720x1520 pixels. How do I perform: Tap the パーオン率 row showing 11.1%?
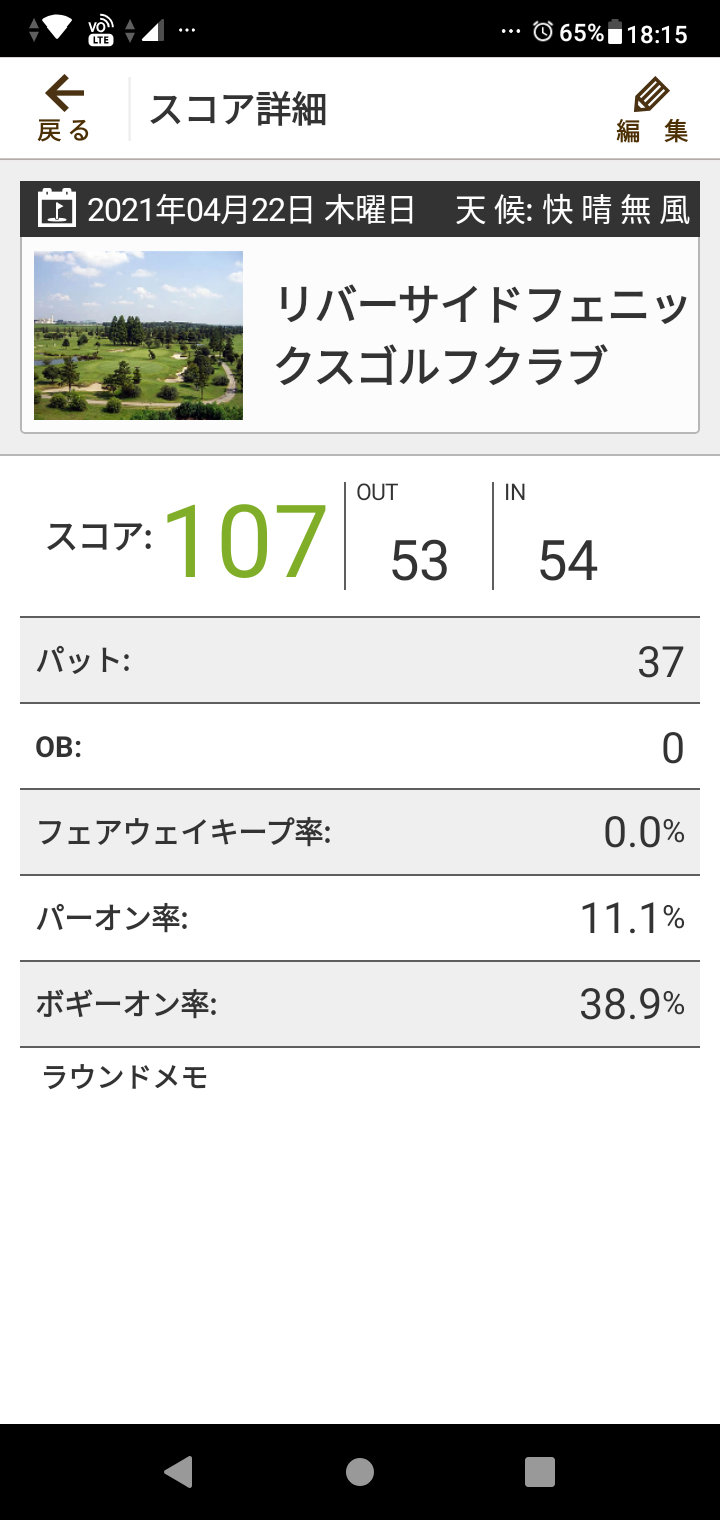(x=360, y=918)
